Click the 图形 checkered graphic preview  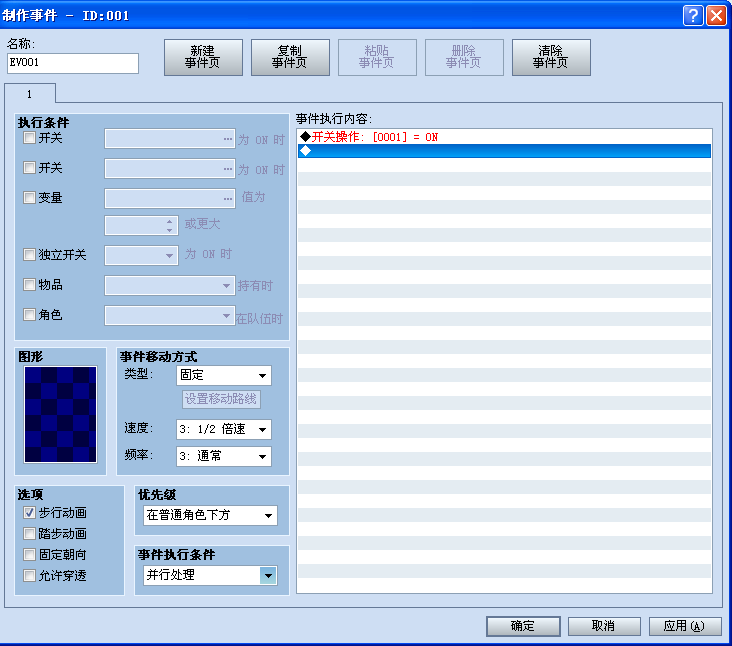point(60,414)
